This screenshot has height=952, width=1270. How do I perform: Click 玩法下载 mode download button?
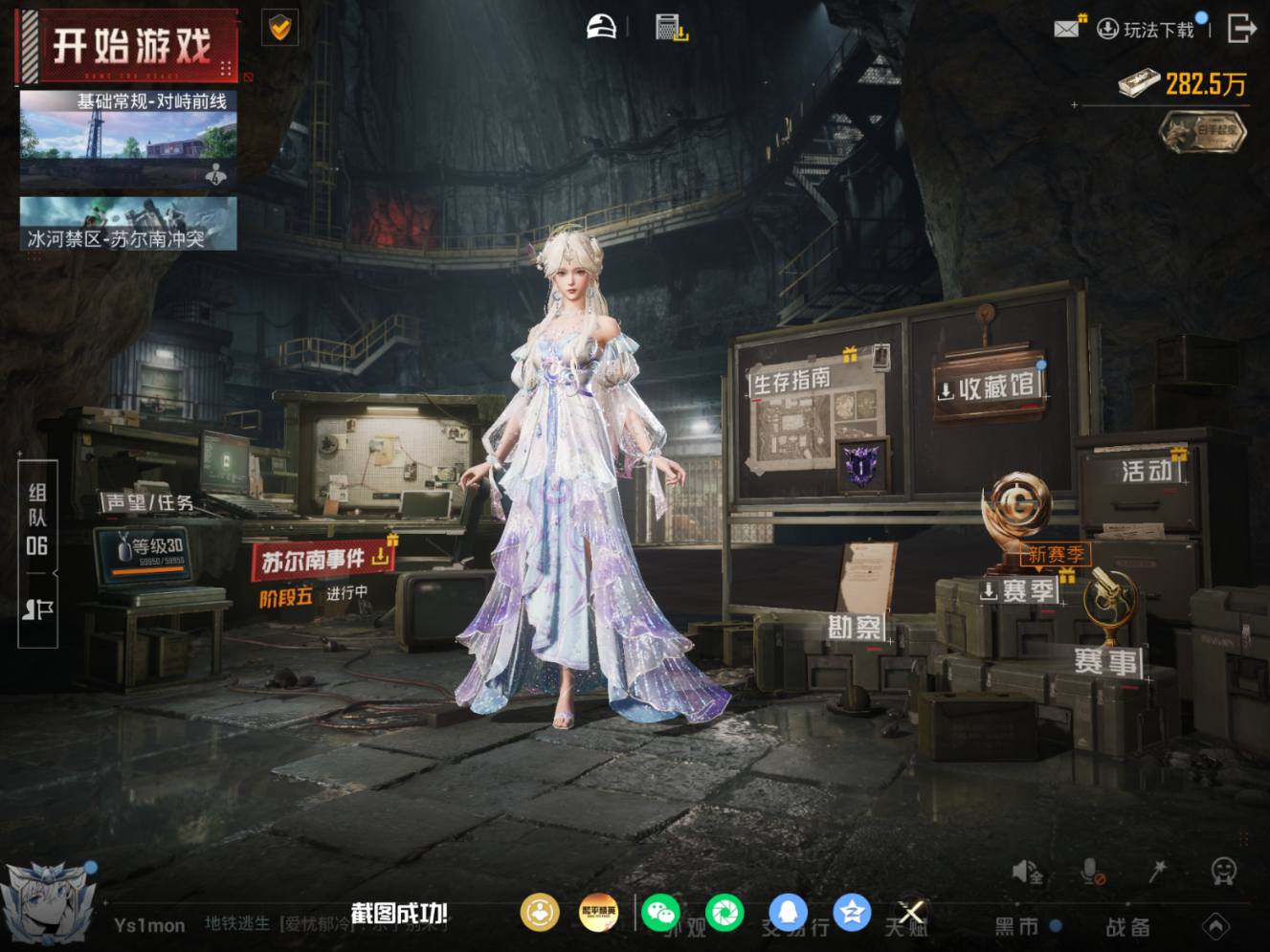pos(1147,29)
